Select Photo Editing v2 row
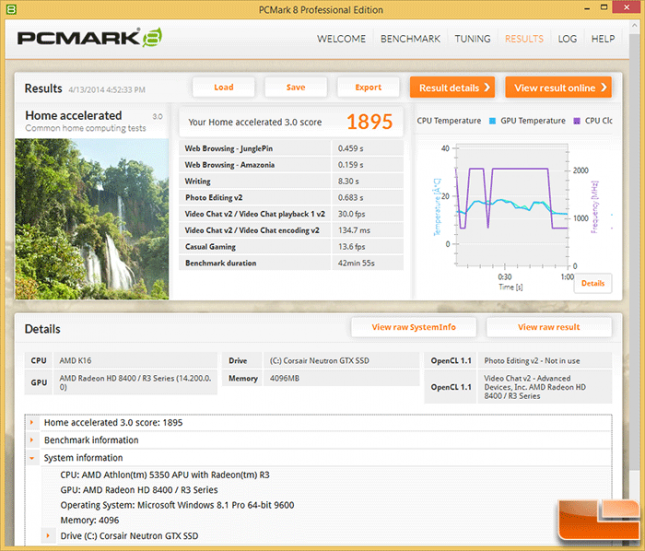Viewport: 645px width, 551px height. tap(291, 198)
